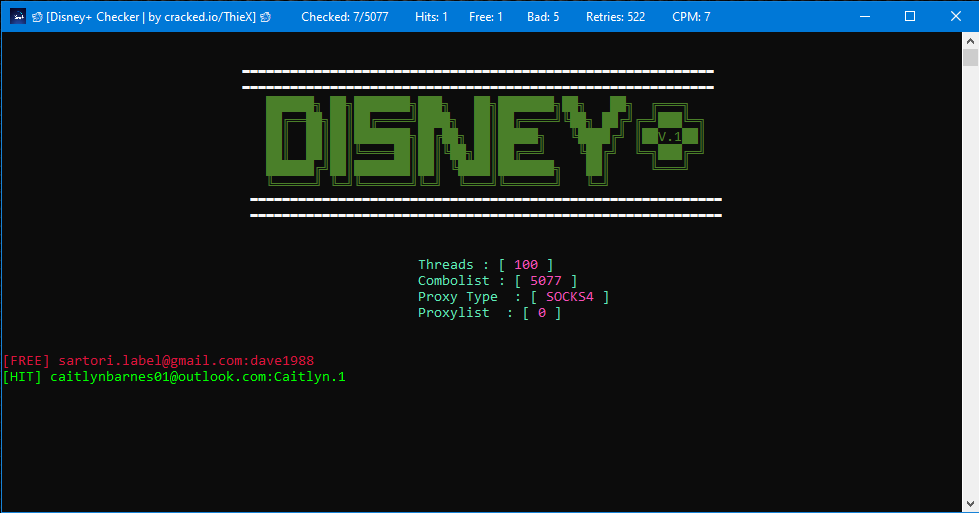Click the small icon after "cracked.io/ThieX]" in title
This screenshot has width=979, height=513.
click(x=265, y=17)
